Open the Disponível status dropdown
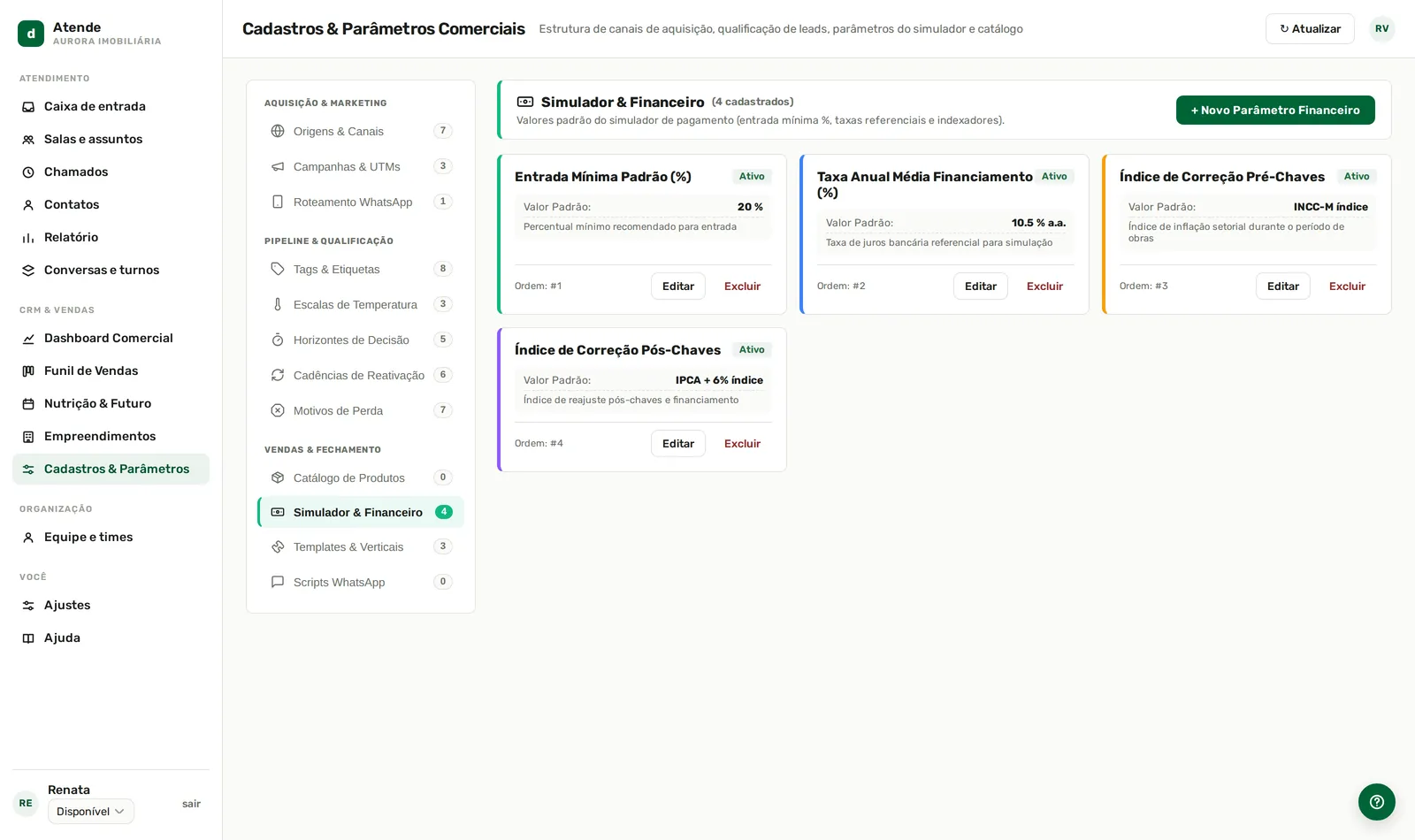The height and width of the screenshot is (840, 1415). (x=91, y=812)
